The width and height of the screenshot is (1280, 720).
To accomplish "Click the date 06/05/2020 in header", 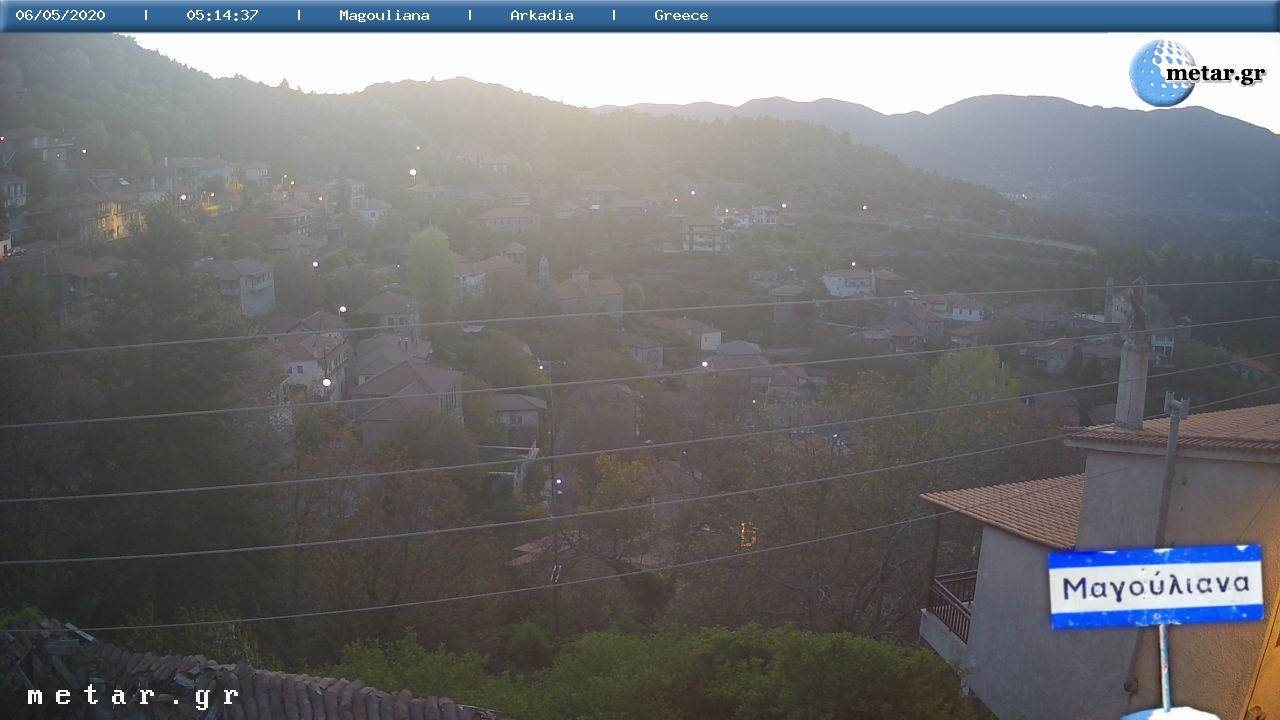I will pos(60,15).
